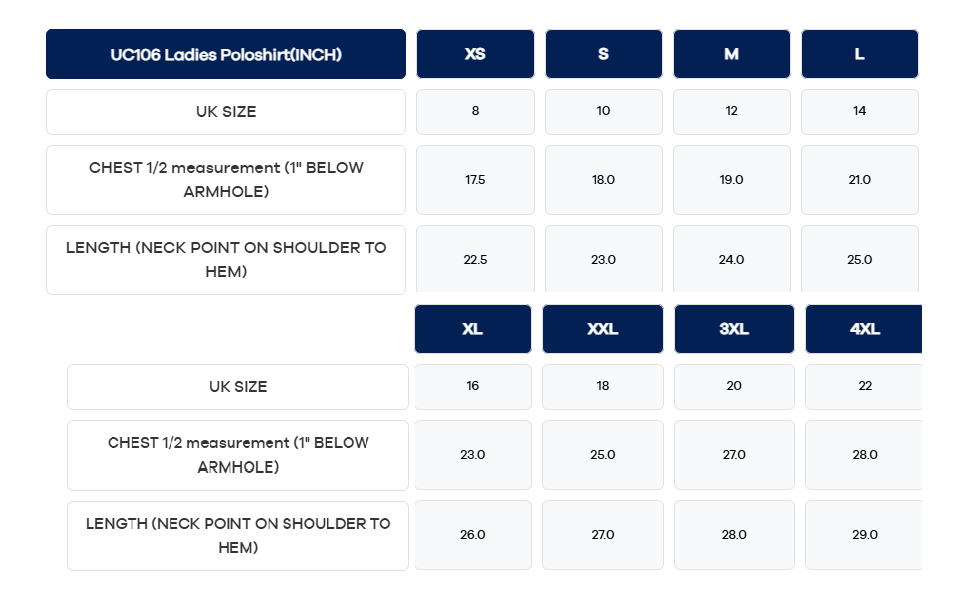Viewport: 967px width, 611px height.
Task: Select the 29.0 length cell for 4XL
Action: point(864,535)
